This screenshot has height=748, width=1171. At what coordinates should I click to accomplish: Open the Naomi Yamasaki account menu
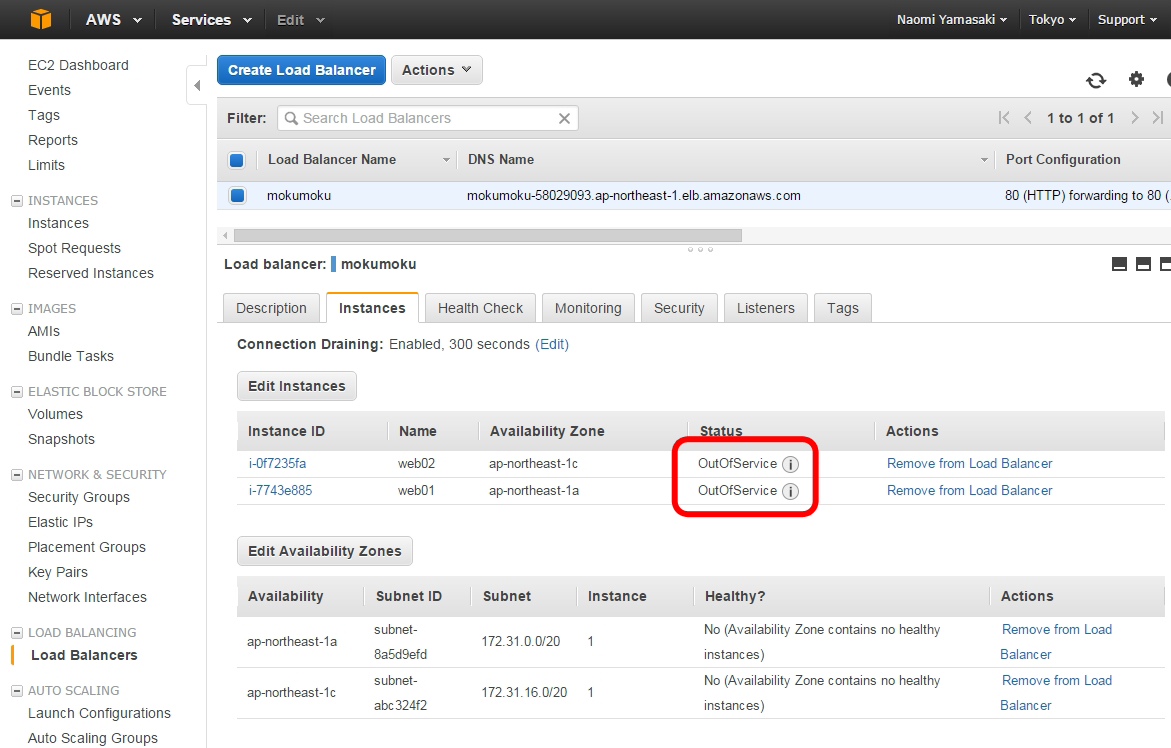pos(952,19)
